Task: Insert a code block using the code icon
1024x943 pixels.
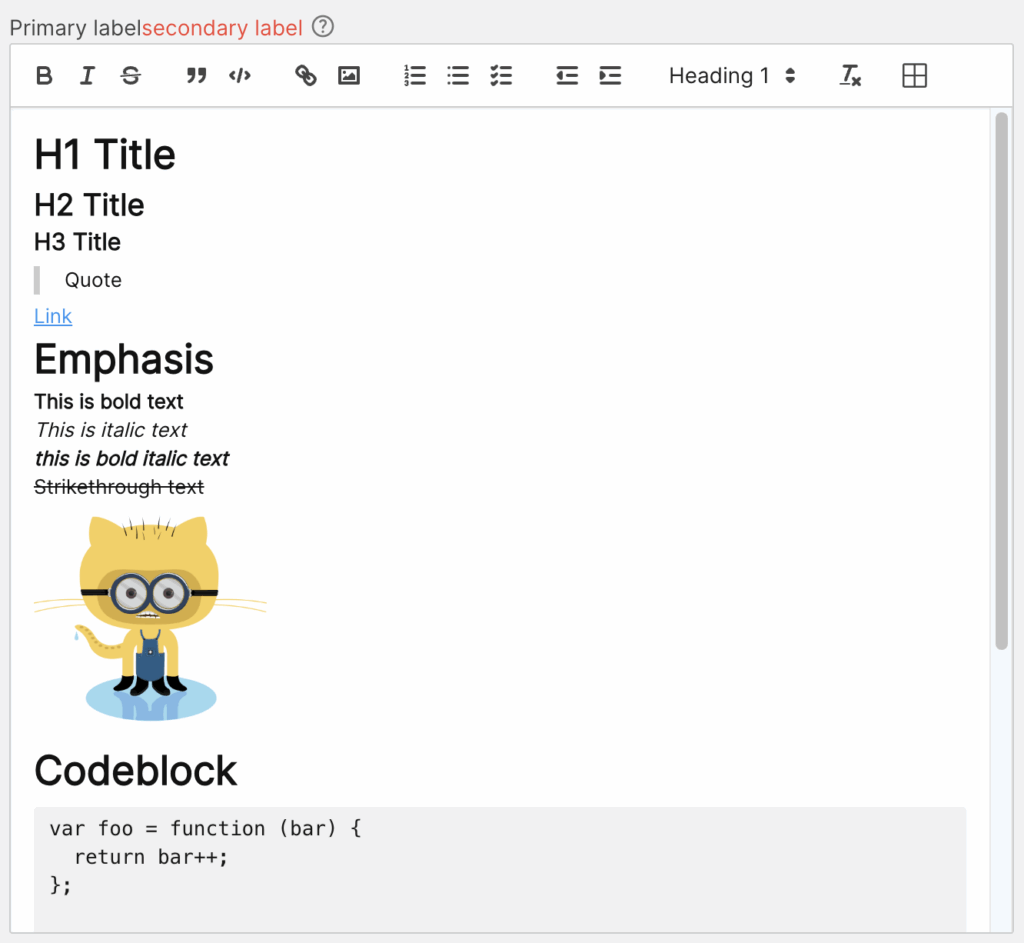Action: point(240,76)
